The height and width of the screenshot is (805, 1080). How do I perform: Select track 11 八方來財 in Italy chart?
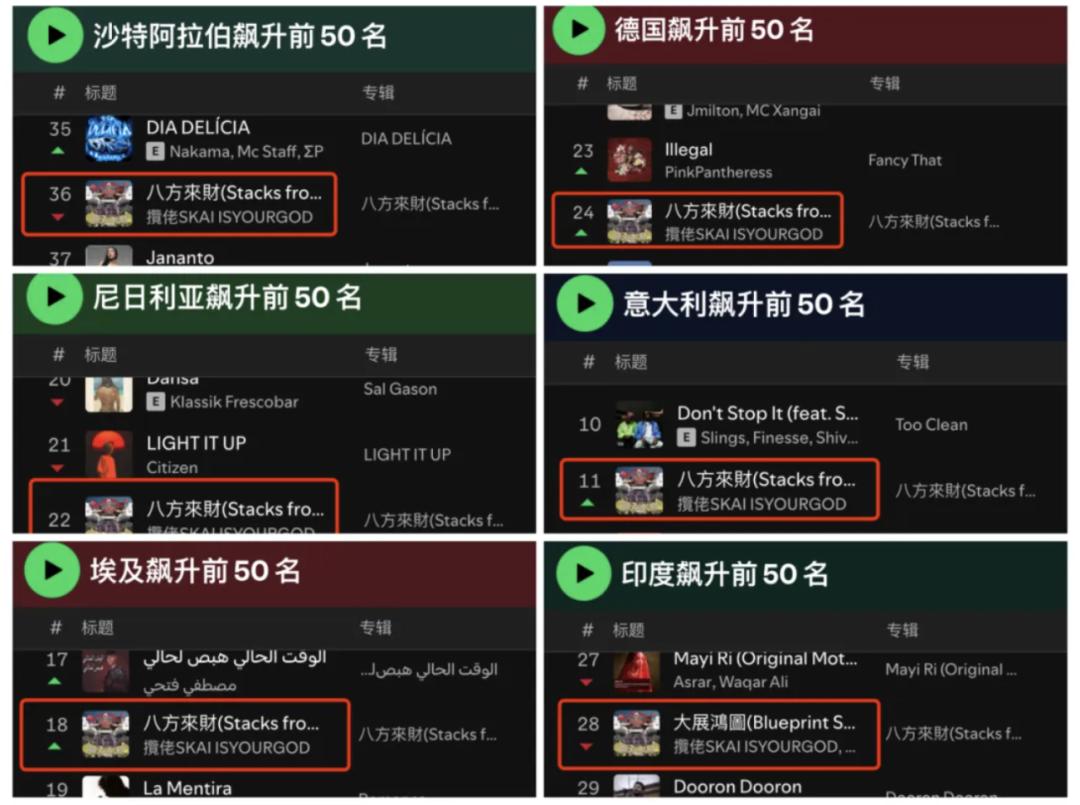tap(719, 489)
